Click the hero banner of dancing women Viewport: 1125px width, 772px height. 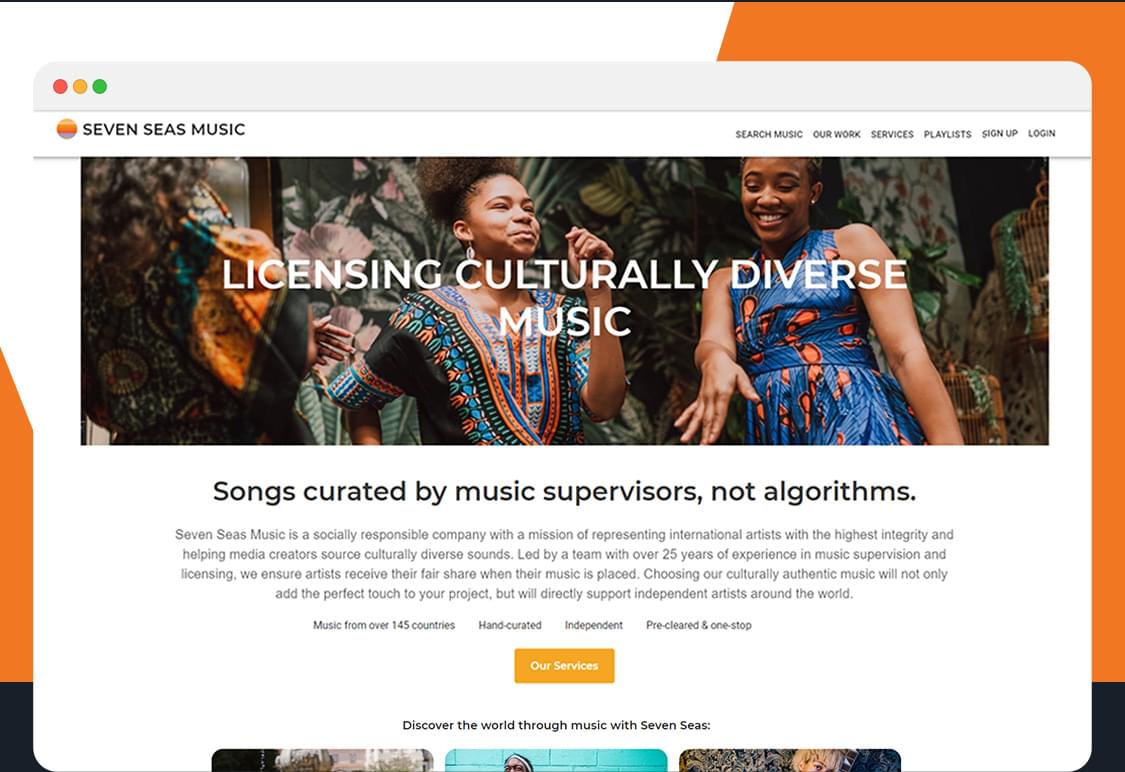565,301
